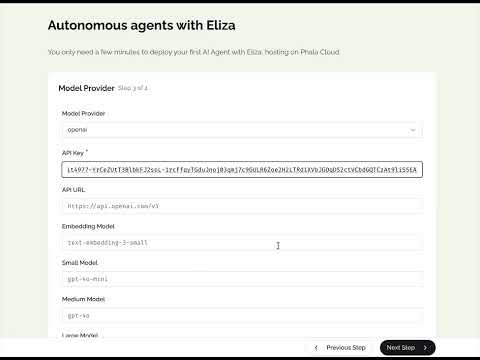Click the Autonomous agents with Eliza title
480x360 pixels.
141,25
